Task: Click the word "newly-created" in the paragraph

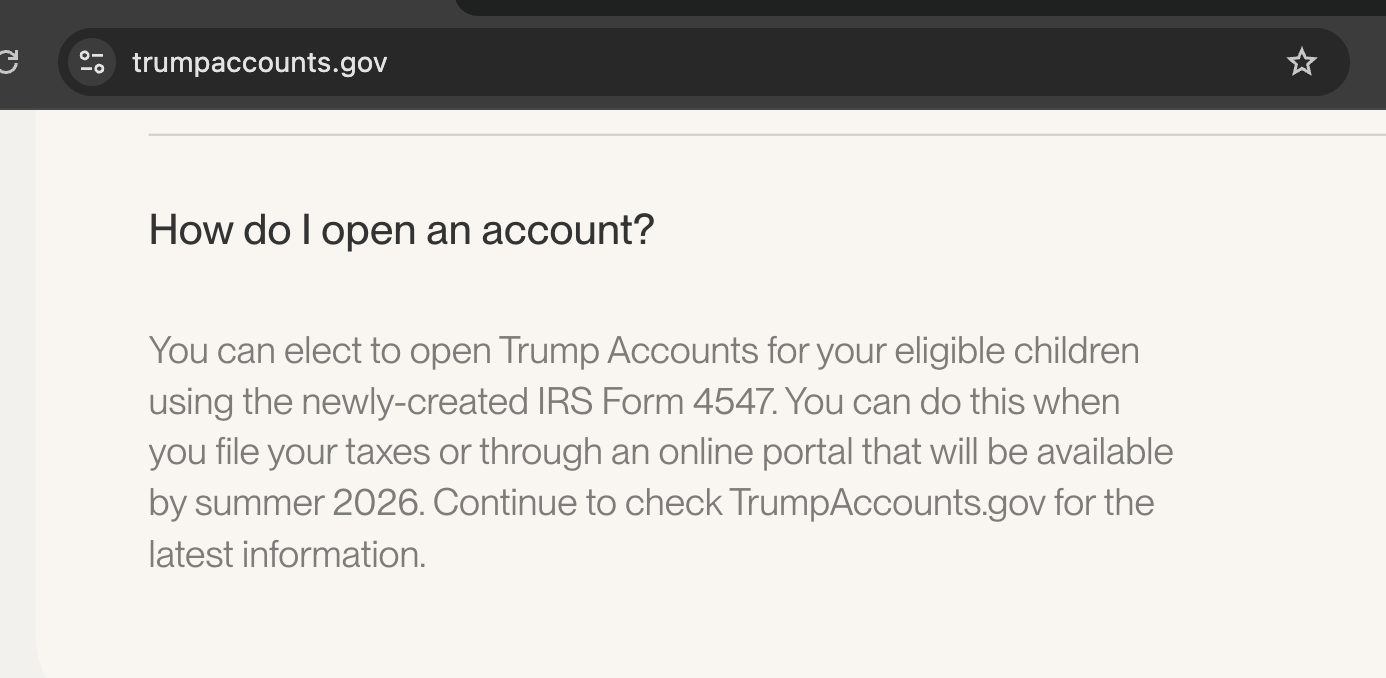Action: 413,402
